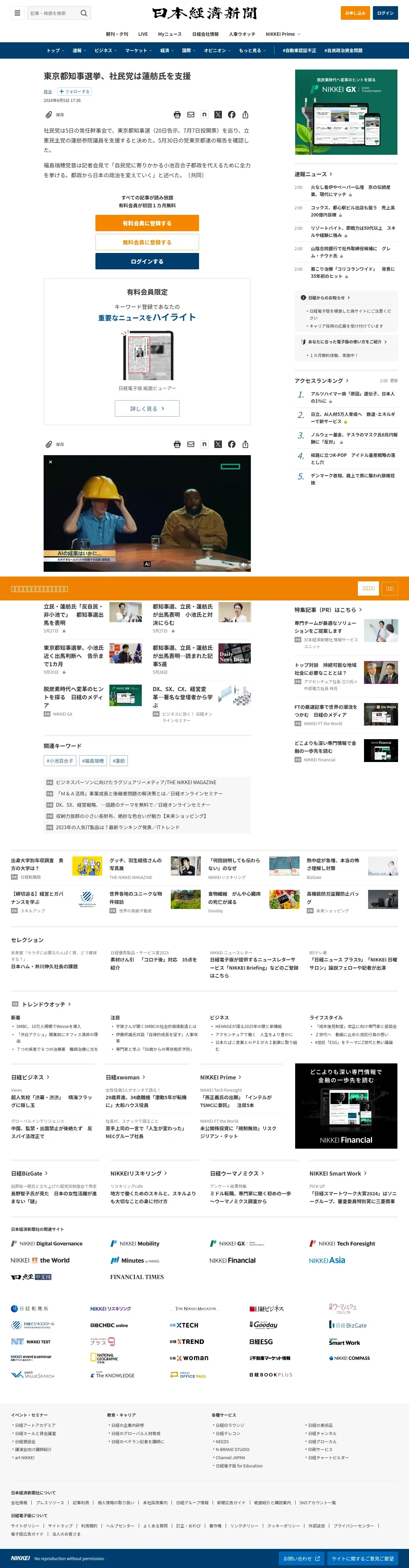
Task: Open the 日経XTECH logo link
Action: 184,1325
